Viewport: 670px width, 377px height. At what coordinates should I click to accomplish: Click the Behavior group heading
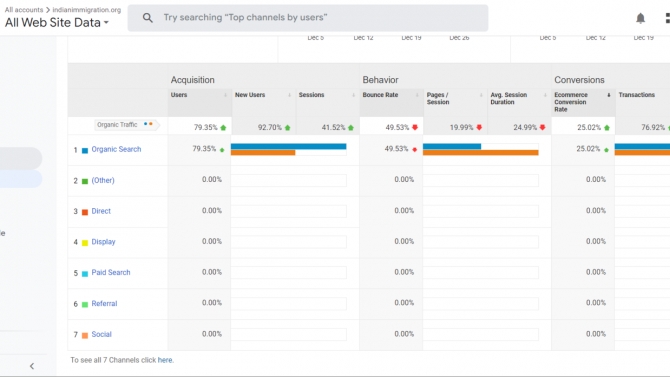point(380,80)
